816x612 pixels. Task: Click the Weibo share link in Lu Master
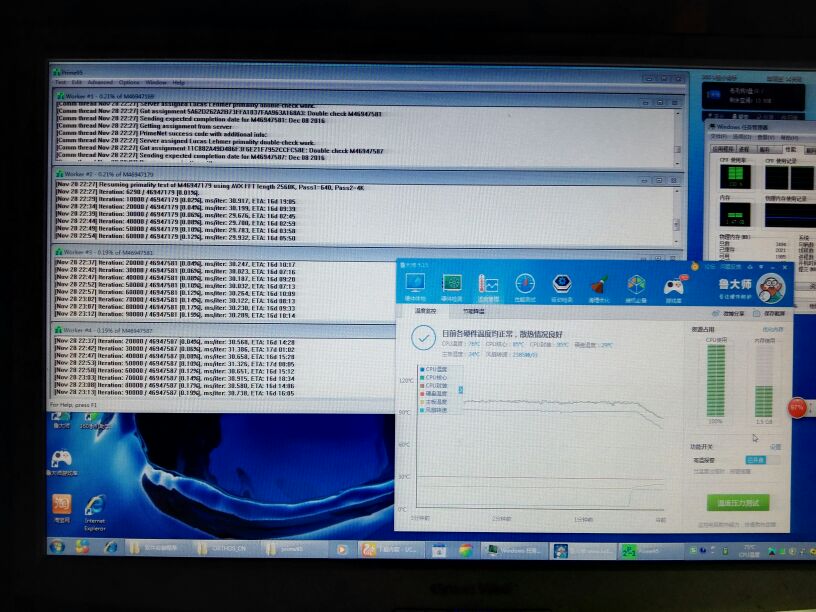pyautogui.click(x=729, y=314)
